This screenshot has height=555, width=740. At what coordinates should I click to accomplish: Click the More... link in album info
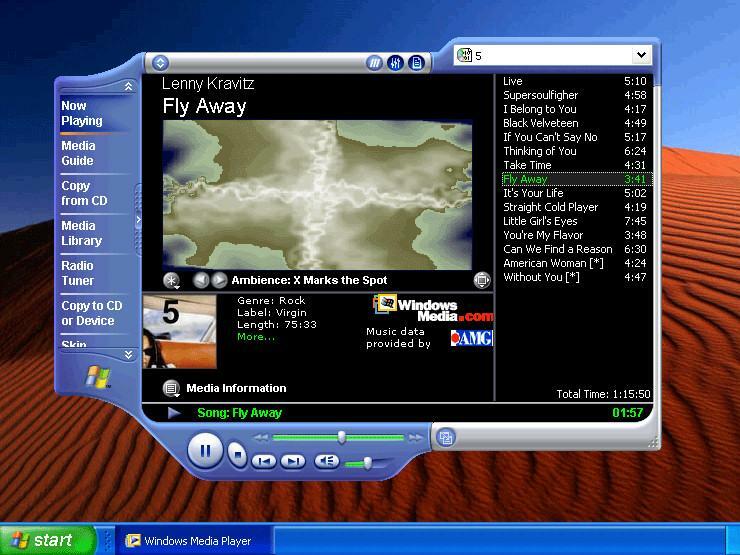coord(256,336)
